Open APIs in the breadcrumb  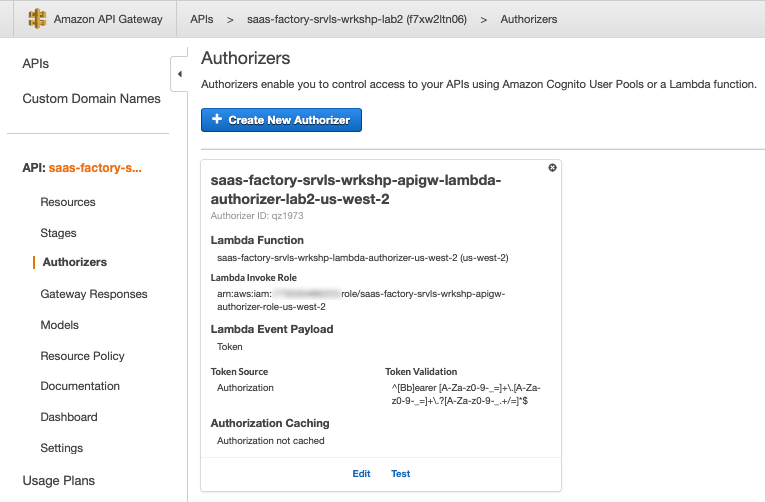click(201, 19)
